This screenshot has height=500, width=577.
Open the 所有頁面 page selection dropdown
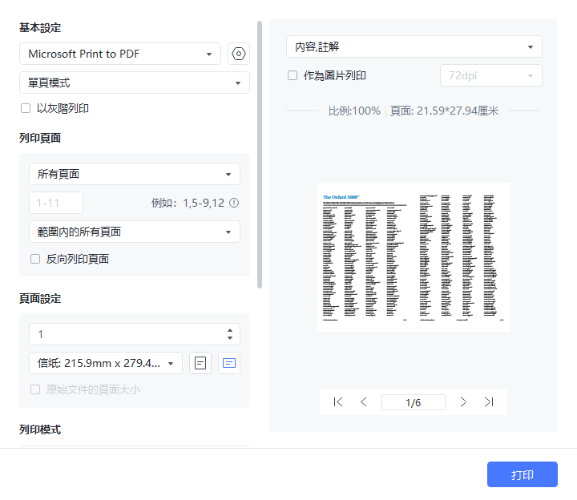coord(135,174)
